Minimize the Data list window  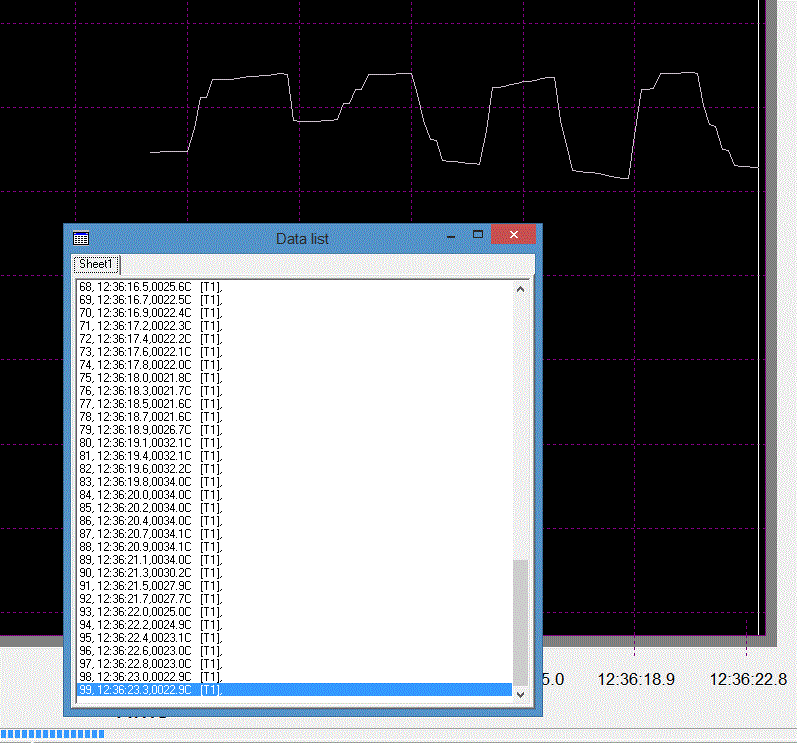pyautogui.click(x=451, y=236)
